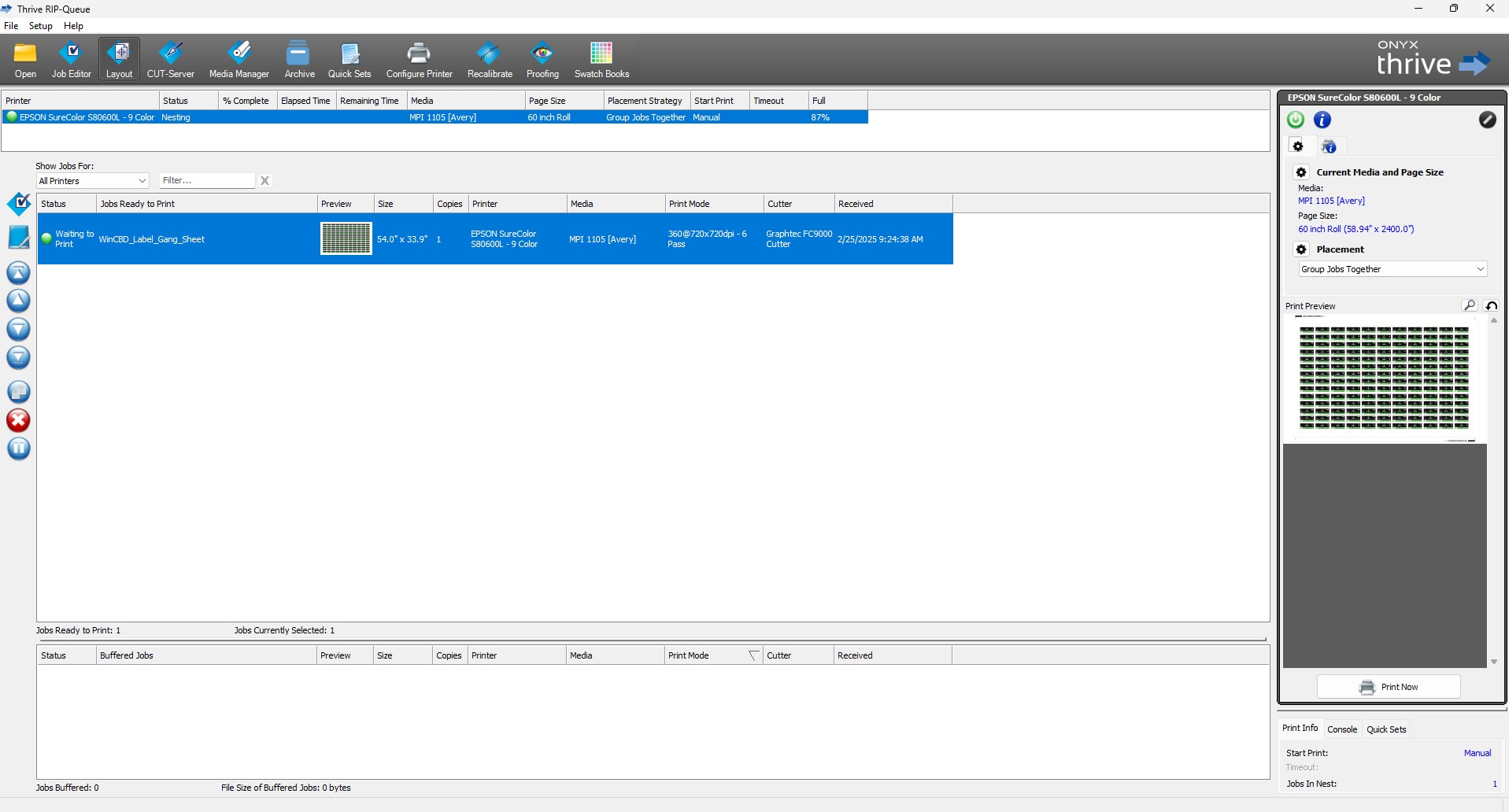Move selected job up one position
Image resolution: width=1509 pixels, height=812 pixels.
[19, 301]
